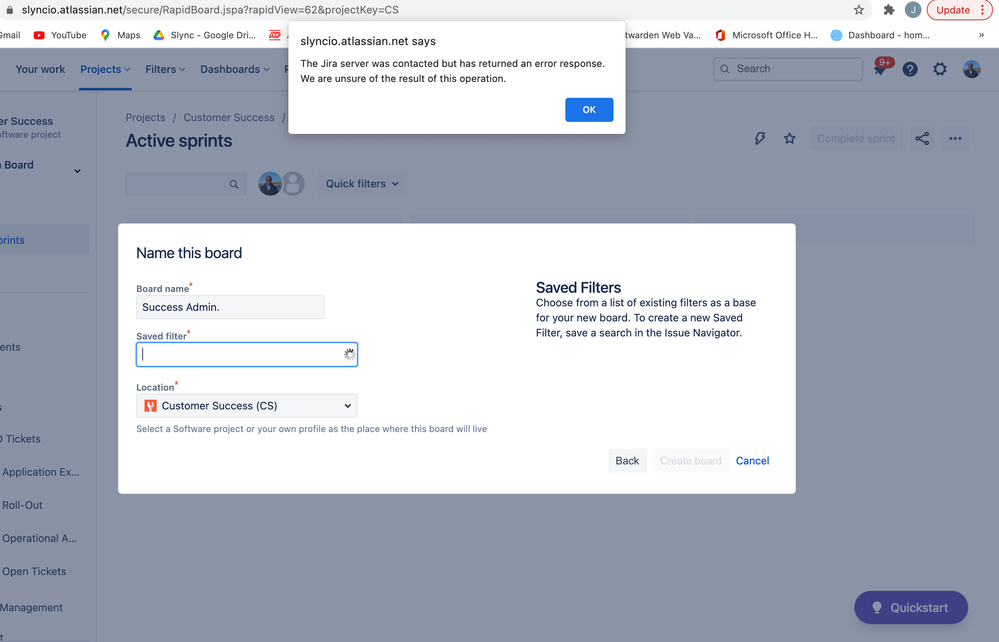This screenshot has width=999, height=642.
Task: Click the address bar URL
Action: coord(210,10)
